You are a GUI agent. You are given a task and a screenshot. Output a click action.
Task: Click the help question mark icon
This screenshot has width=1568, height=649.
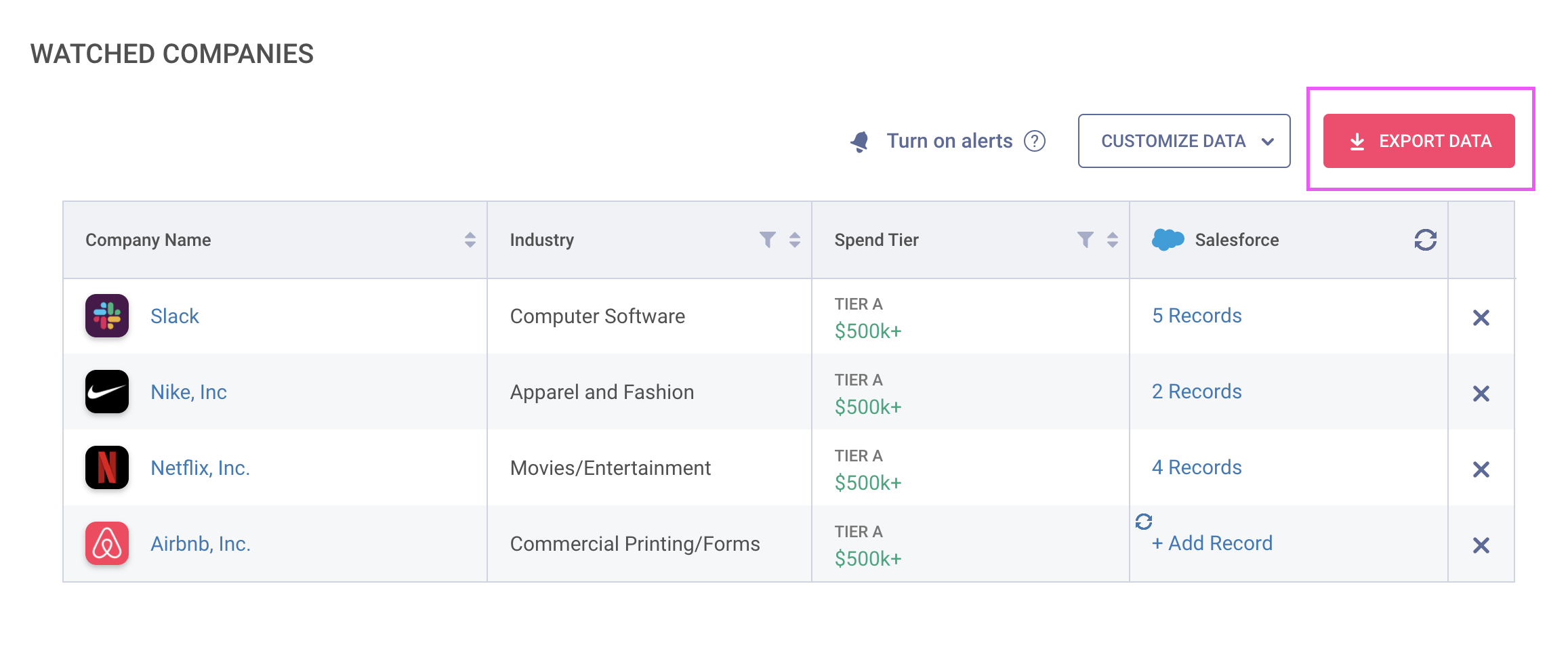1034,141
